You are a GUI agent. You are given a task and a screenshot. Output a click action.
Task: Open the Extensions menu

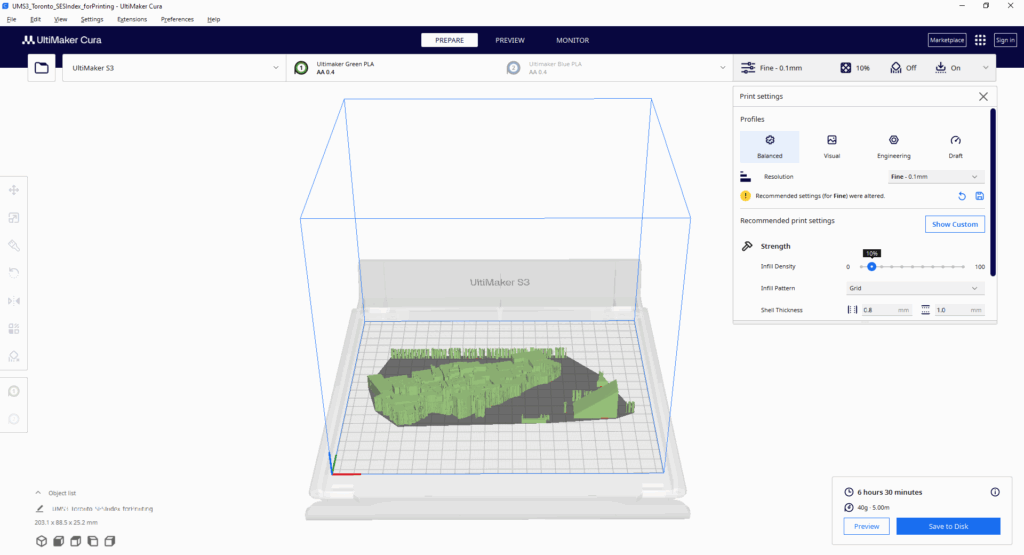pyautogui.click(x=131, y=19)
